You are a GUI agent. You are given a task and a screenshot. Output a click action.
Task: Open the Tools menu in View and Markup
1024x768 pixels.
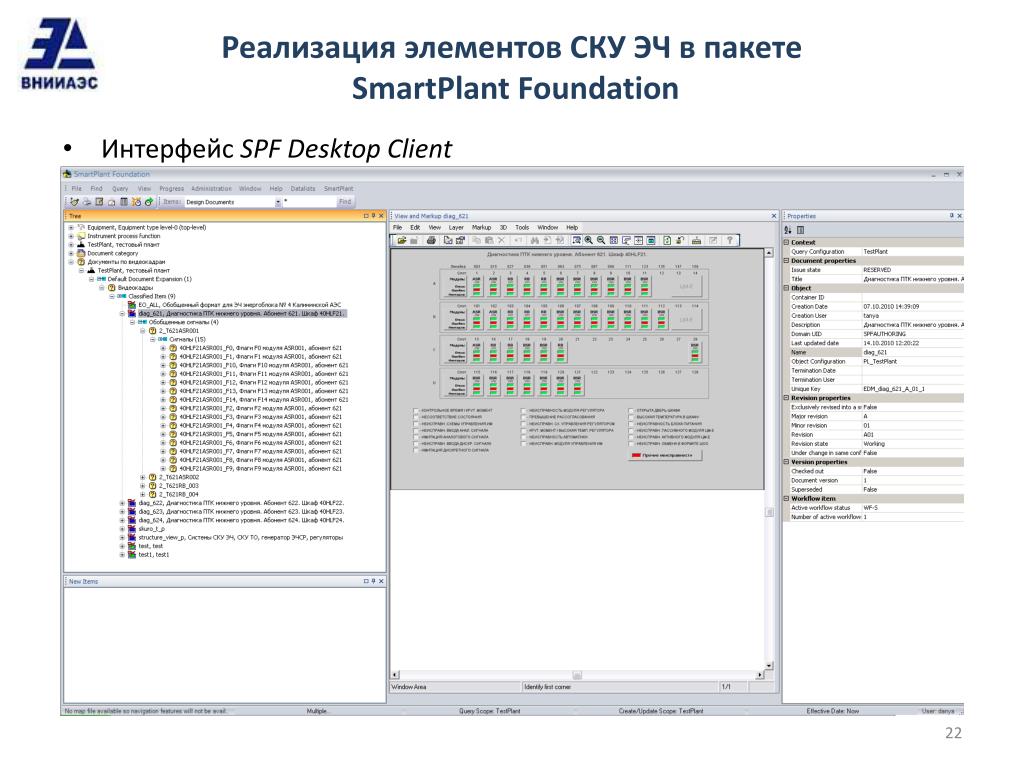pos(522,227)
